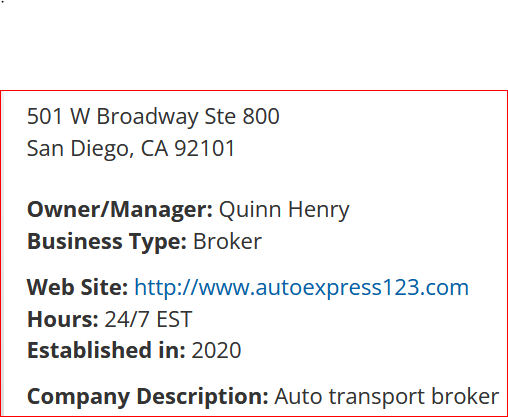Select the Business Type label

pos(107,241)
